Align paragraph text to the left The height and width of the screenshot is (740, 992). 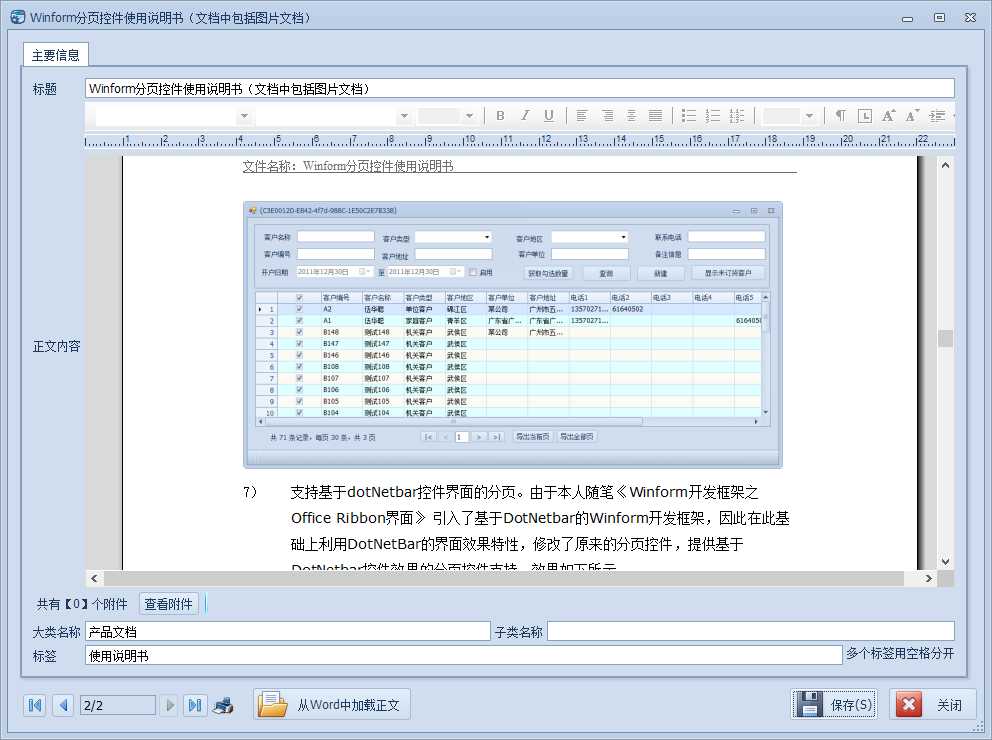pyautogui.click(x=582, y=116)
